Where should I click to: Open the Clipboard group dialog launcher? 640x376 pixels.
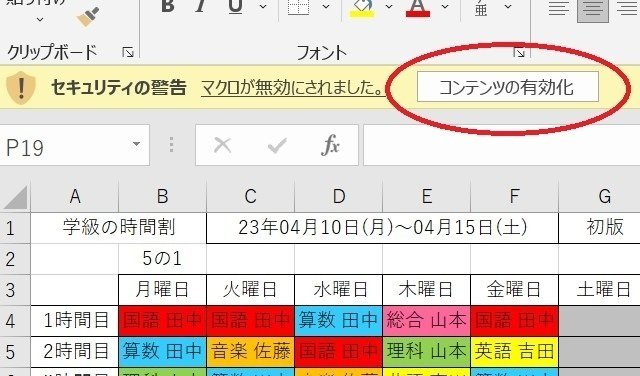(x=128, y=52)
